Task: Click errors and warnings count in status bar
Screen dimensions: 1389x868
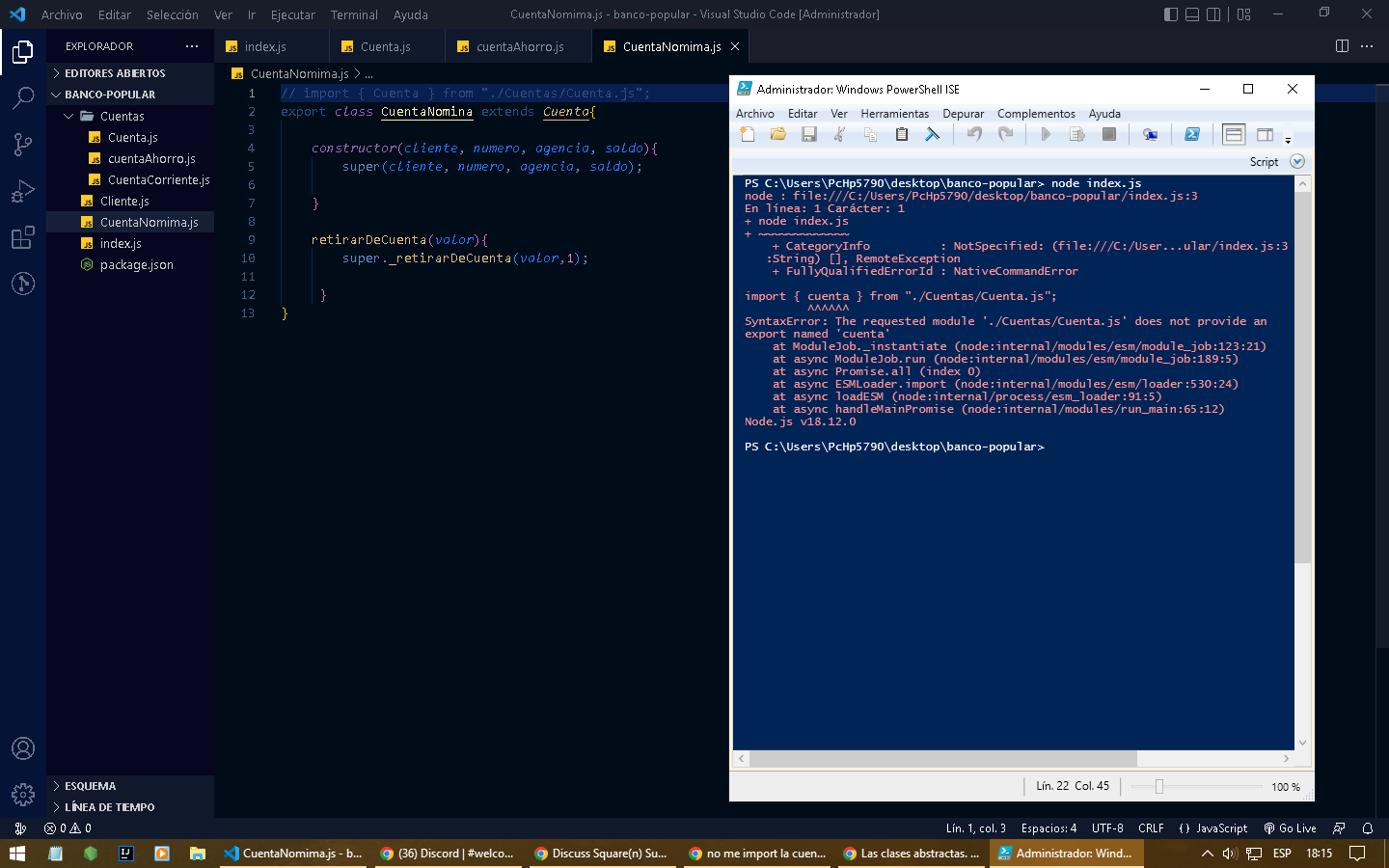Action: click(68, 828)
